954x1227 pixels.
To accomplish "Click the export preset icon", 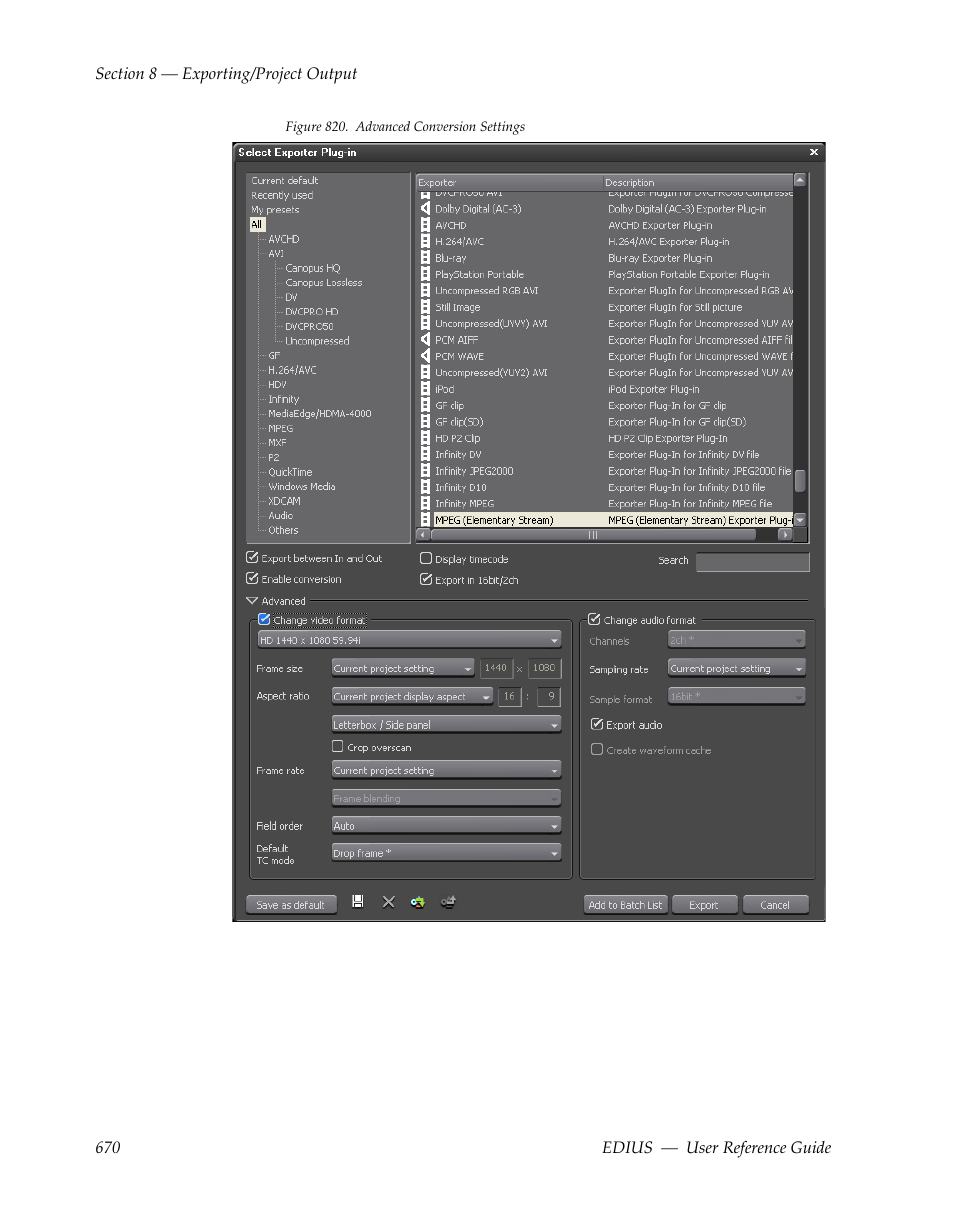I will point(449,902).
